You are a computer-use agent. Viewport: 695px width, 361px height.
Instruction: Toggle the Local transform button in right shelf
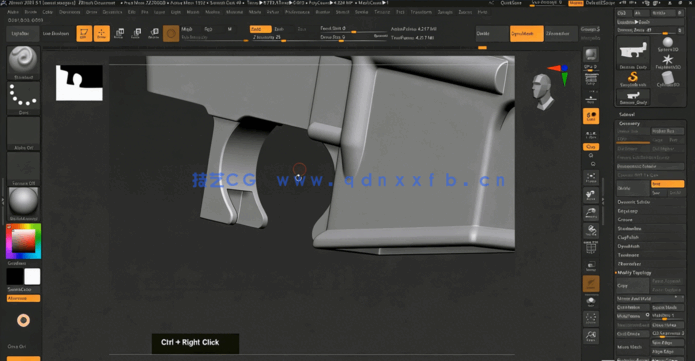click(x=591, y=116)
